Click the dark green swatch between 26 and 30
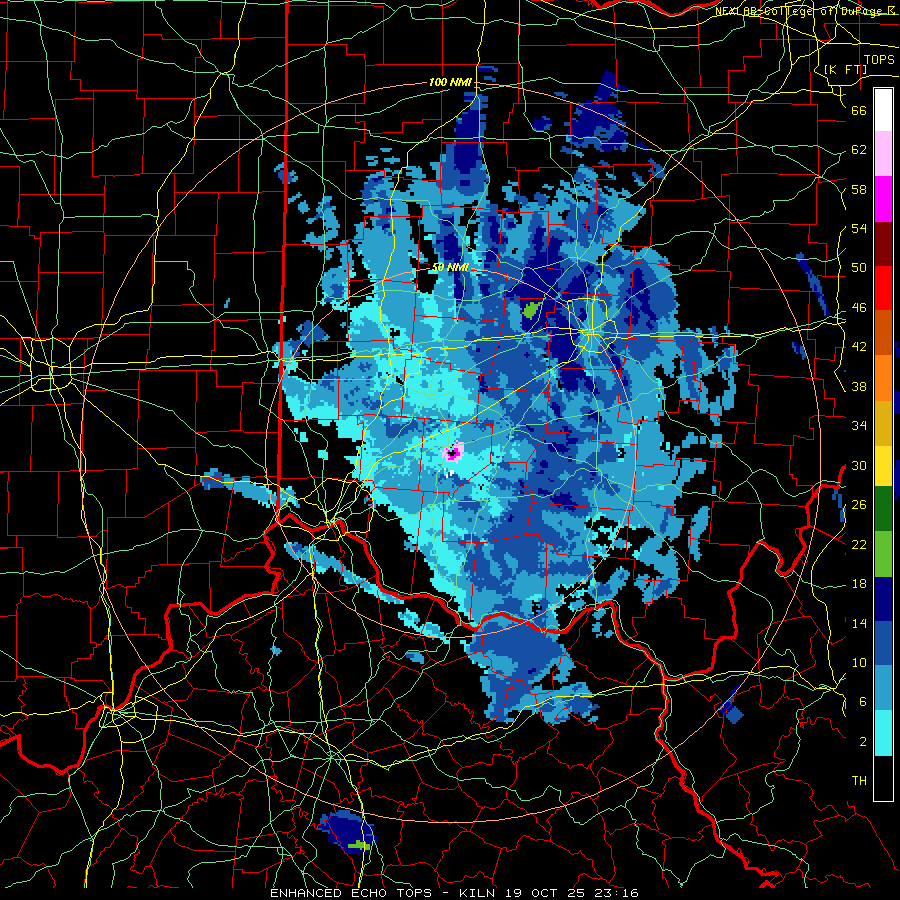The height and width of the screenshot is (900, 900). point(883,510)
